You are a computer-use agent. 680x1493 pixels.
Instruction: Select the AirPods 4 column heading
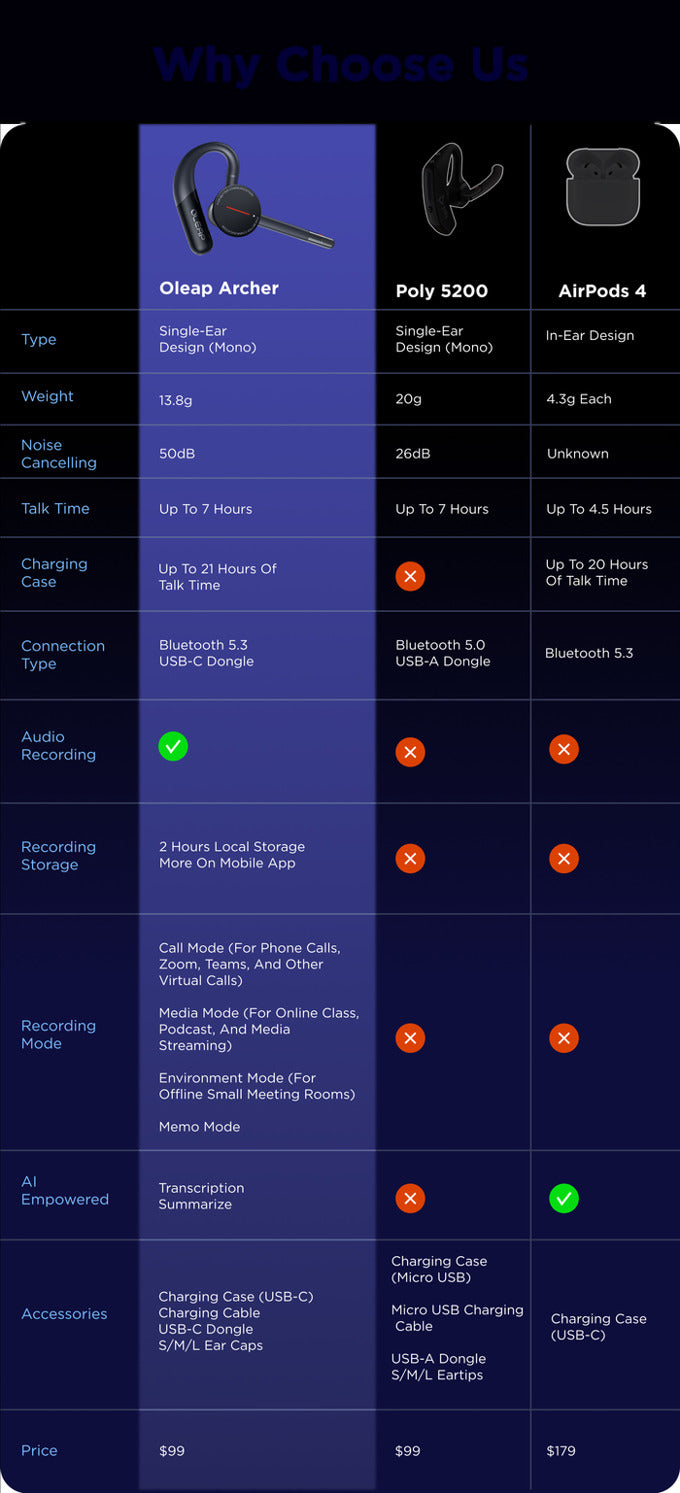602,291
